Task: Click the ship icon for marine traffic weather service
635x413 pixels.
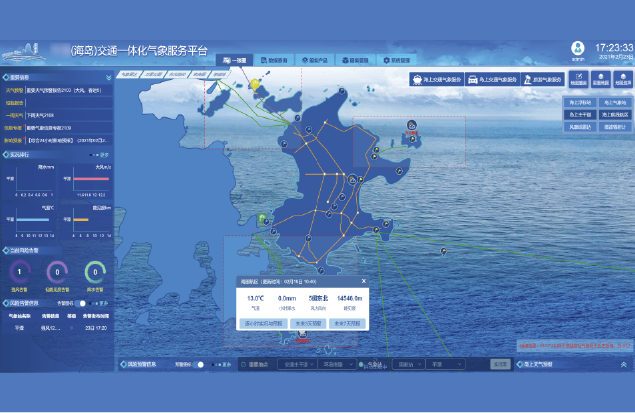Action: 417,79
